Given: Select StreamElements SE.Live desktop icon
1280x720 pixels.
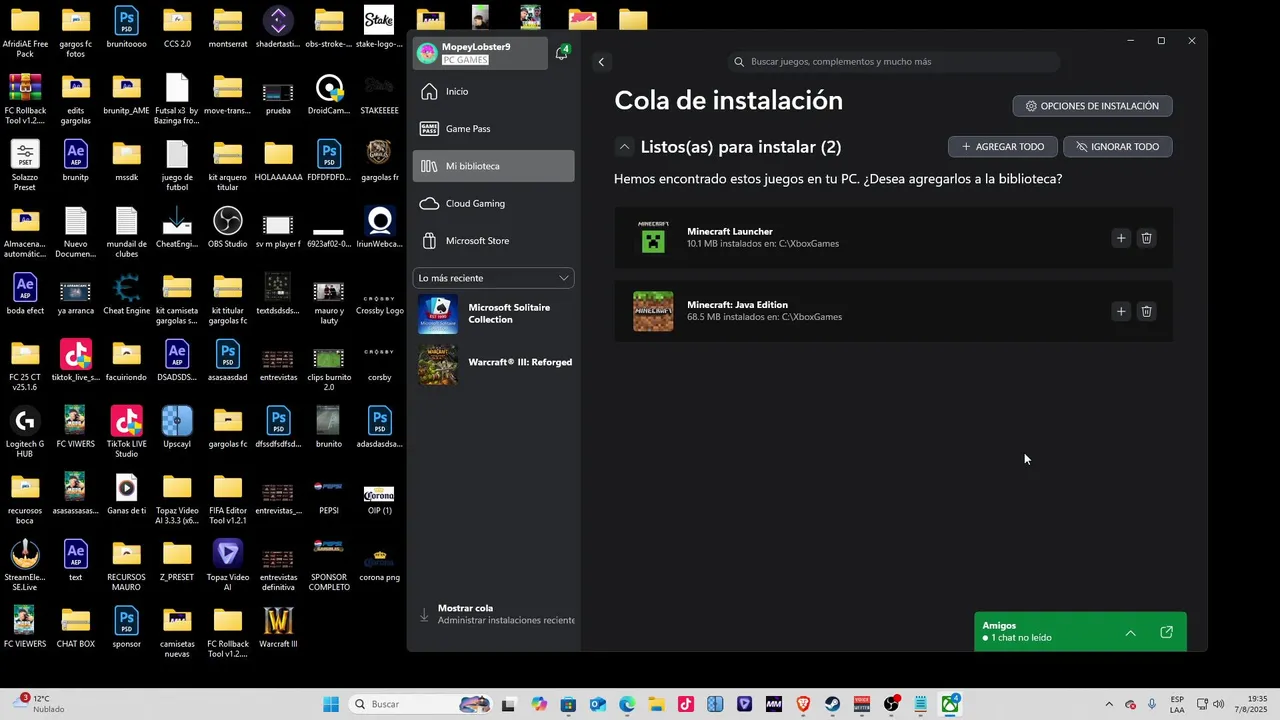Looking at the screenshot, I should (x=25, y=566).
